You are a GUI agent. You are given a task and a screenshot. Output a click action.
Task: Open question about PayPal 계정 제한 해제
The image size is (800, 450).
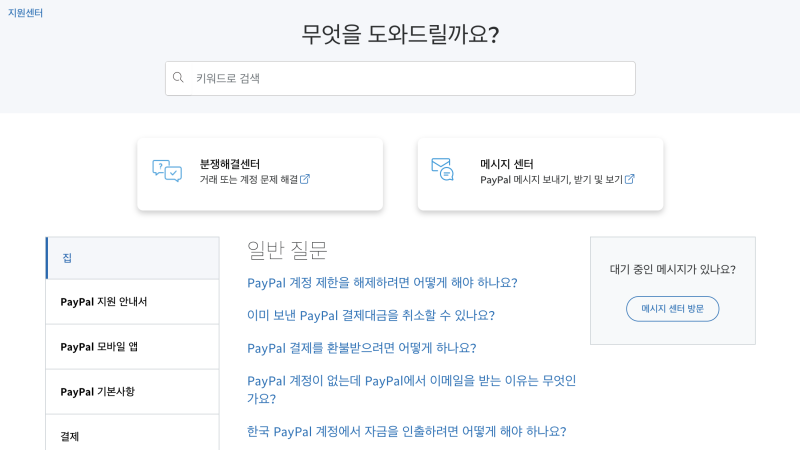pos(382,283)
